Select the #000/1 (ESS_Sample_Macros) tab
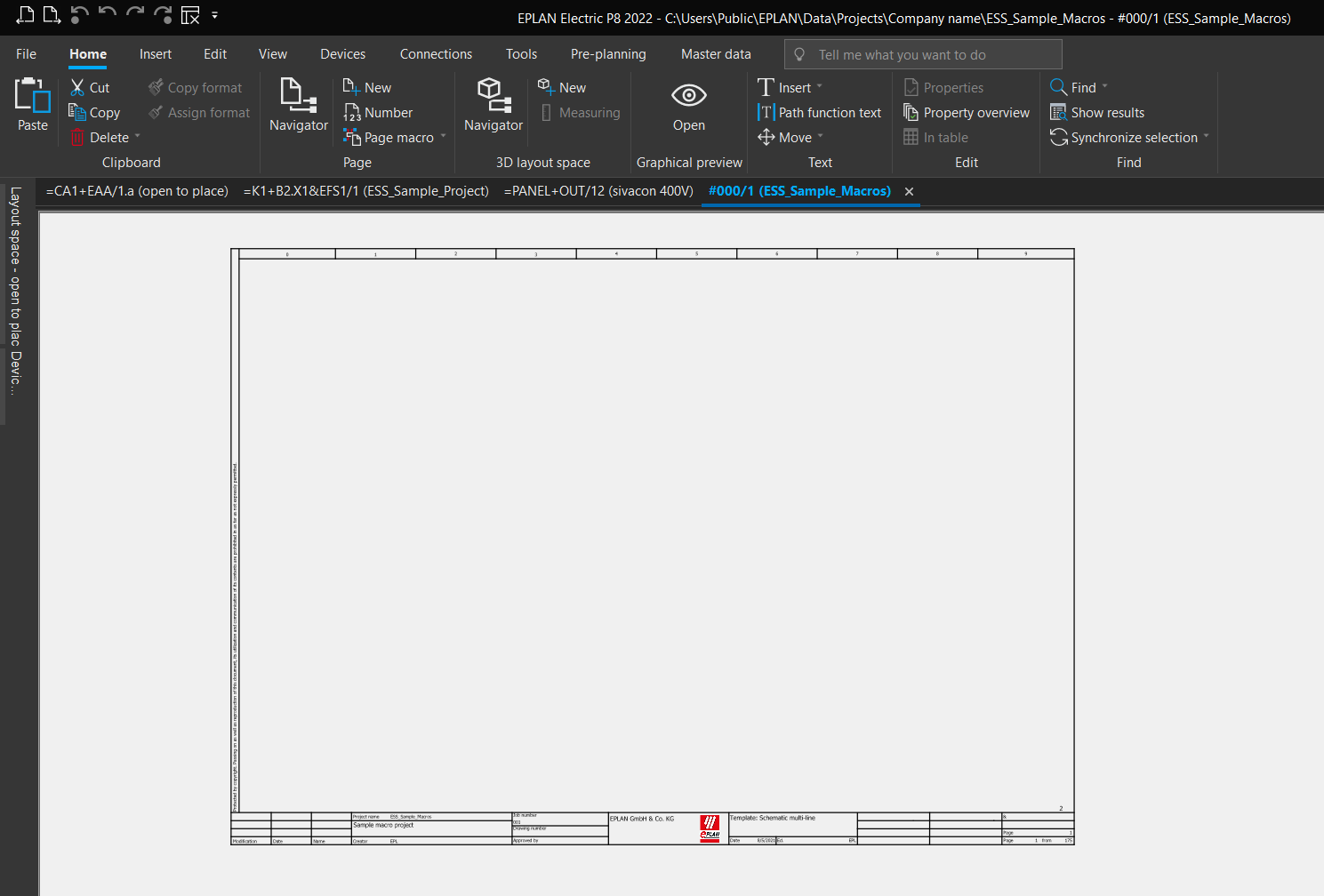This screenshot has width=1324, height=896. click(799, 191)
